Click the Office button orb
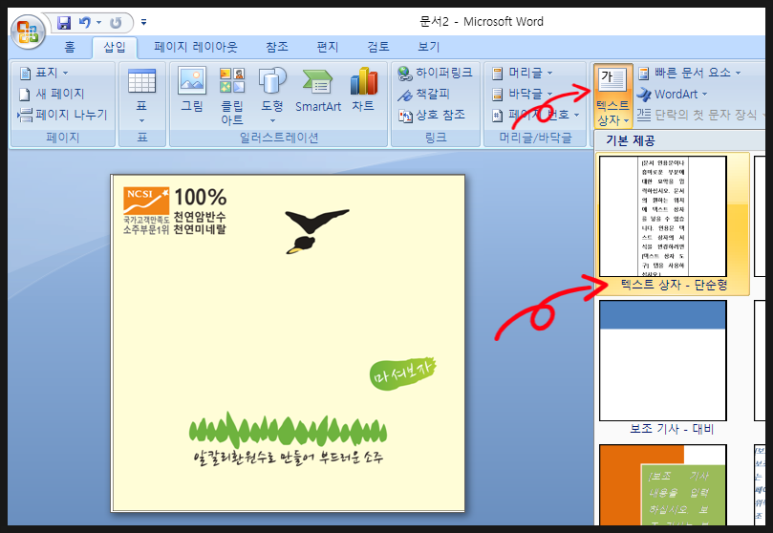773x533 pixels. (28, 32)
